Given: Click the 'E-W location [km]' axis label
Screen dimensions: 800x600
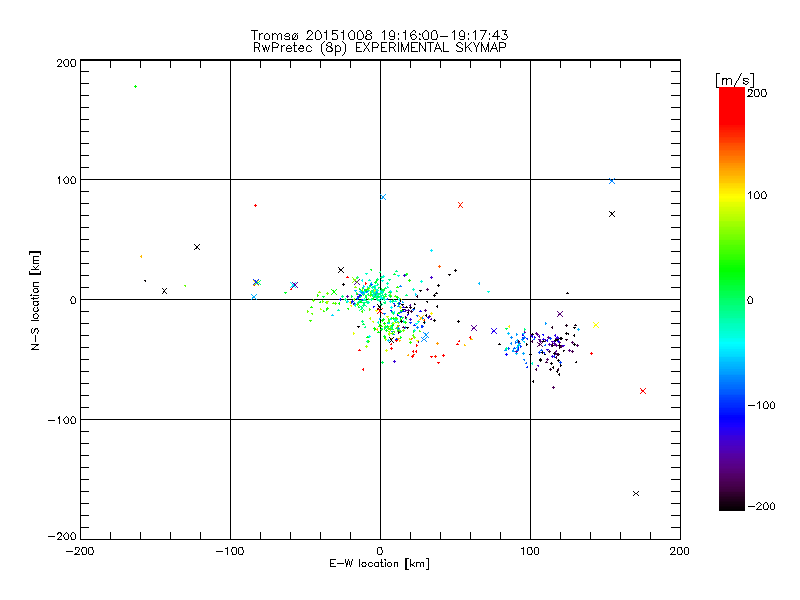Looking at the screenshot, I should coord(379,564).
